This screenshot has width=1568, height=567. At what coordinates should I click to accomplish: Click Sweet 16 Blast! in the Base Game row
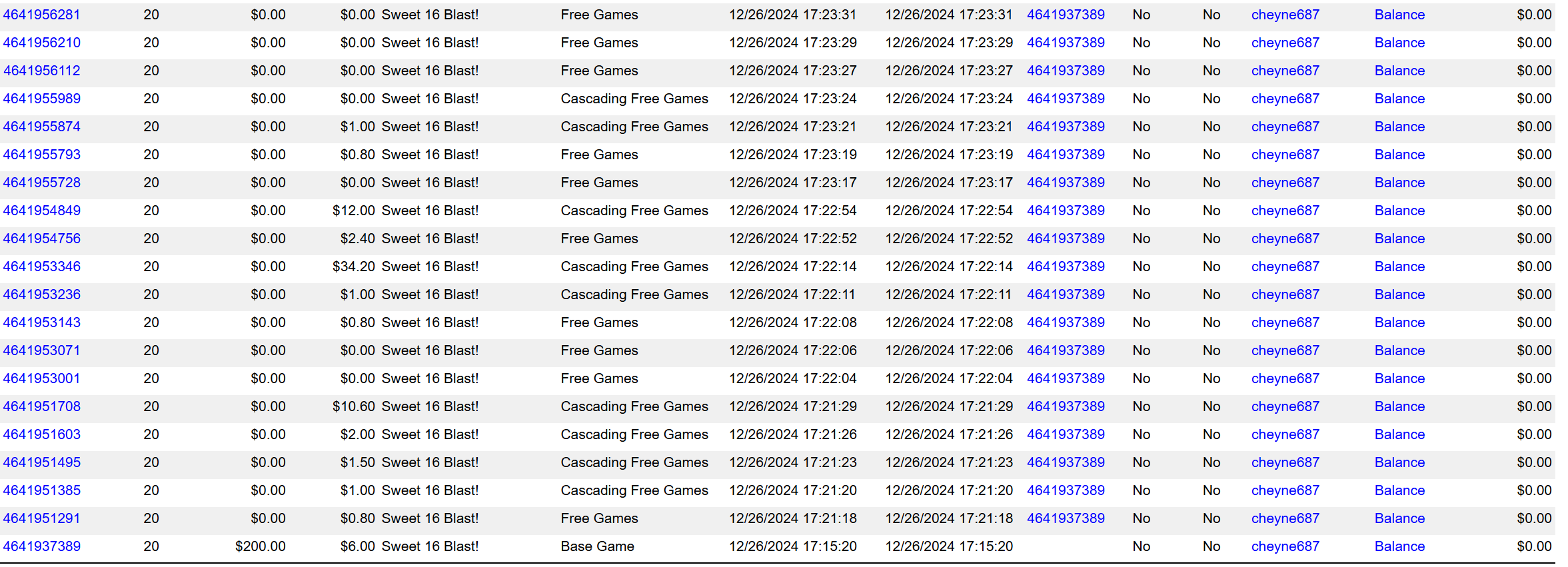[x=430, y=546]
